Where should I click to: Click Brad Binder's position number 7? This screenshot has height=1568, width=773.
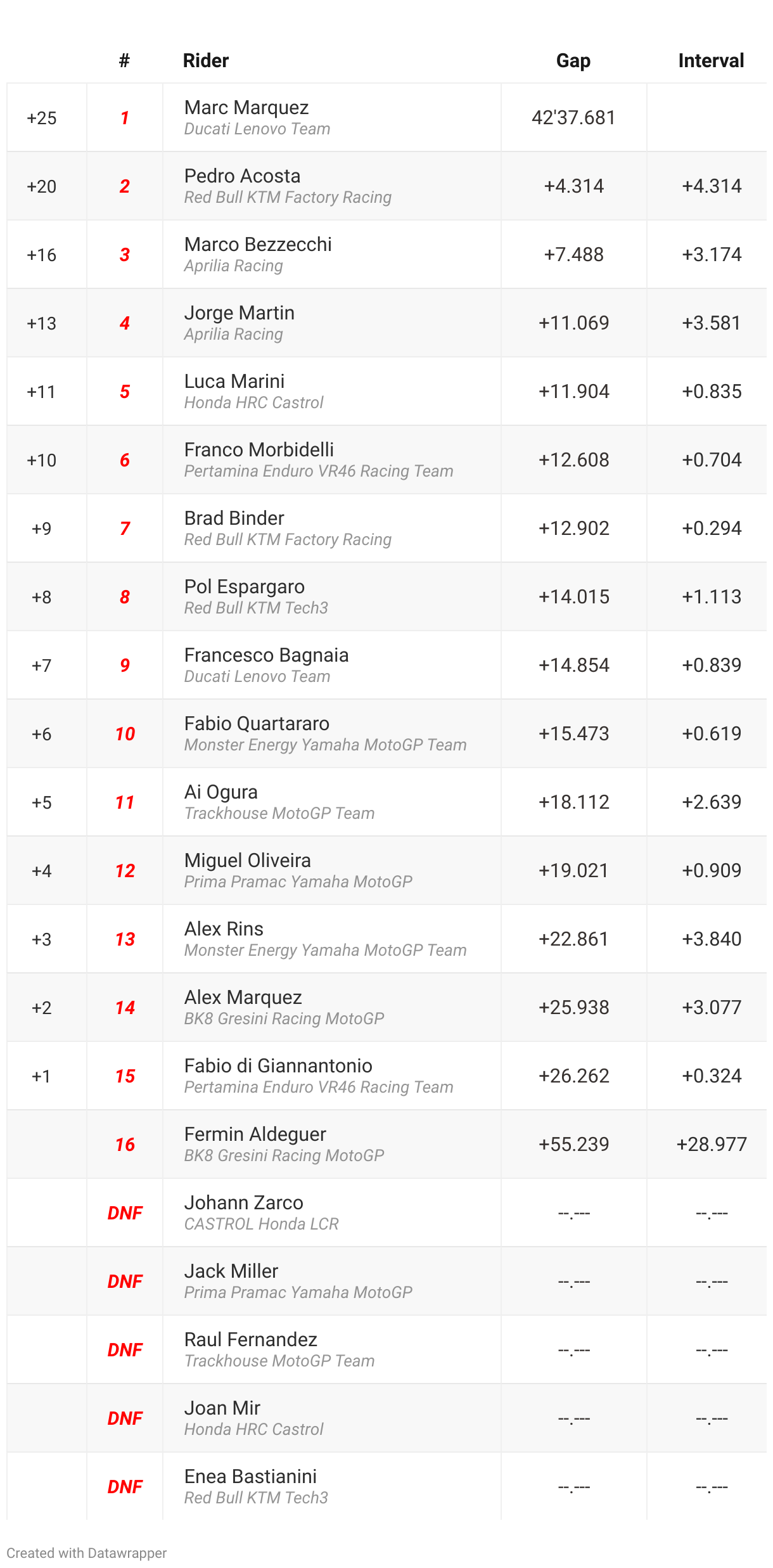pos(125,528)
